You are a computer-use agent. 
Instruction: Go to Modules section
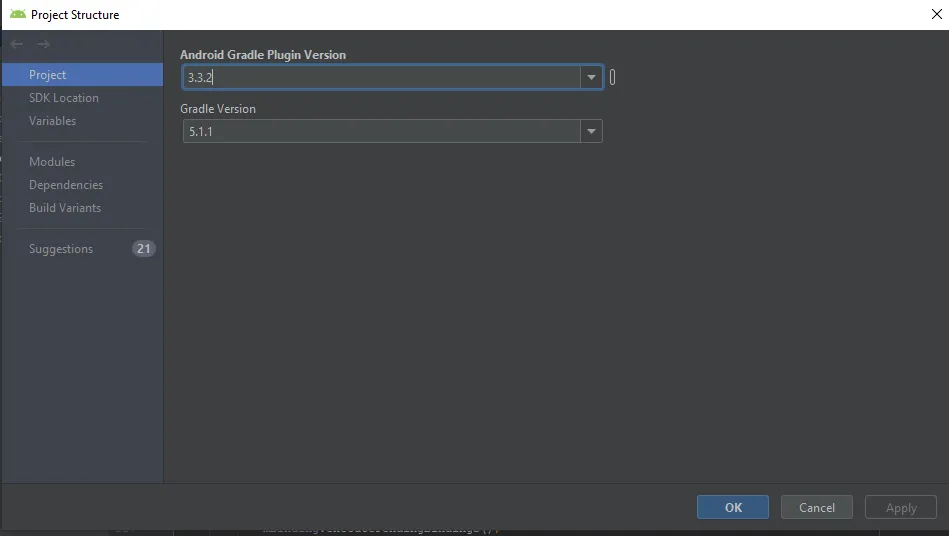(82, 162)
